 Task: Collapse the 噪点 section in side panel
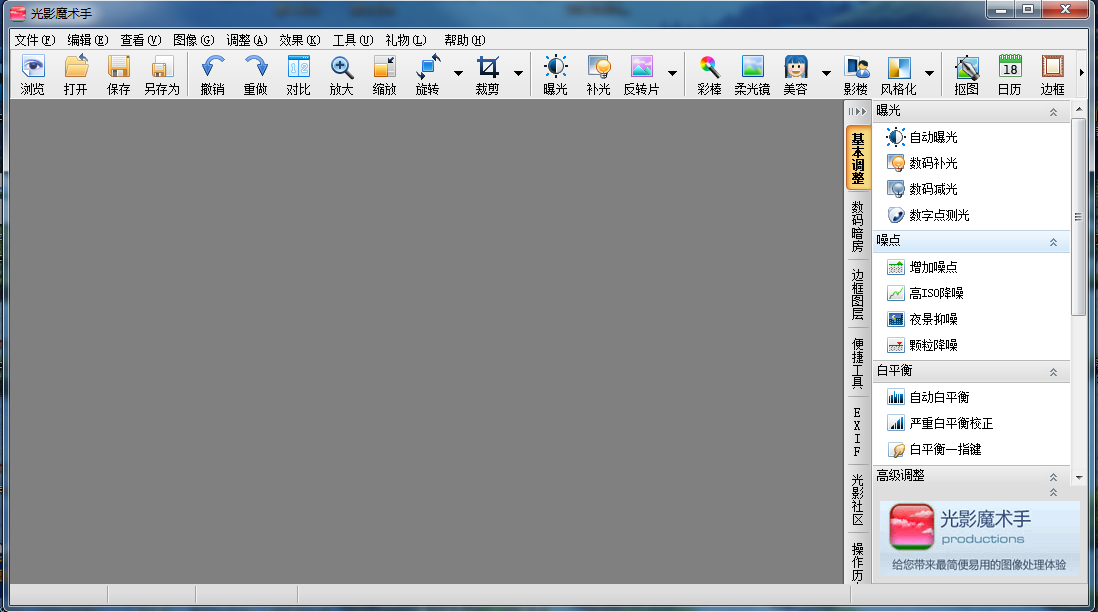(1053, 242)
